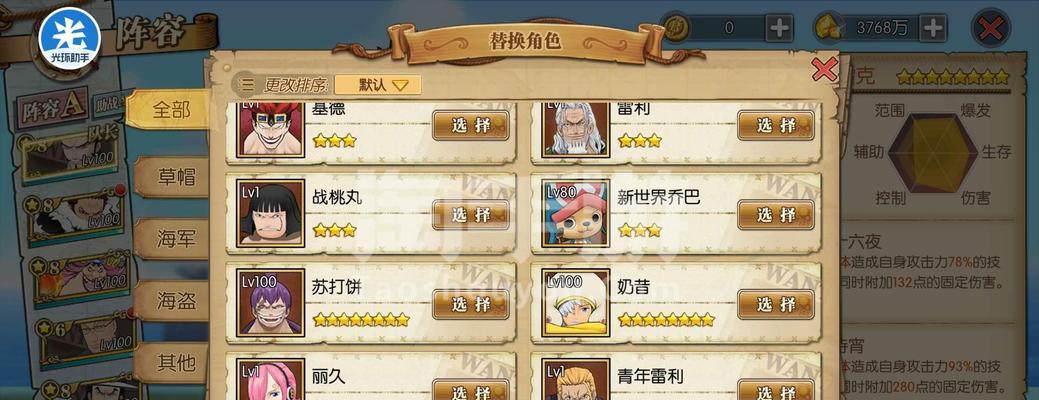The image size is (1039, 400).
Task: Switch to the 海盗 filter tab
Action: tap(173, 301)
